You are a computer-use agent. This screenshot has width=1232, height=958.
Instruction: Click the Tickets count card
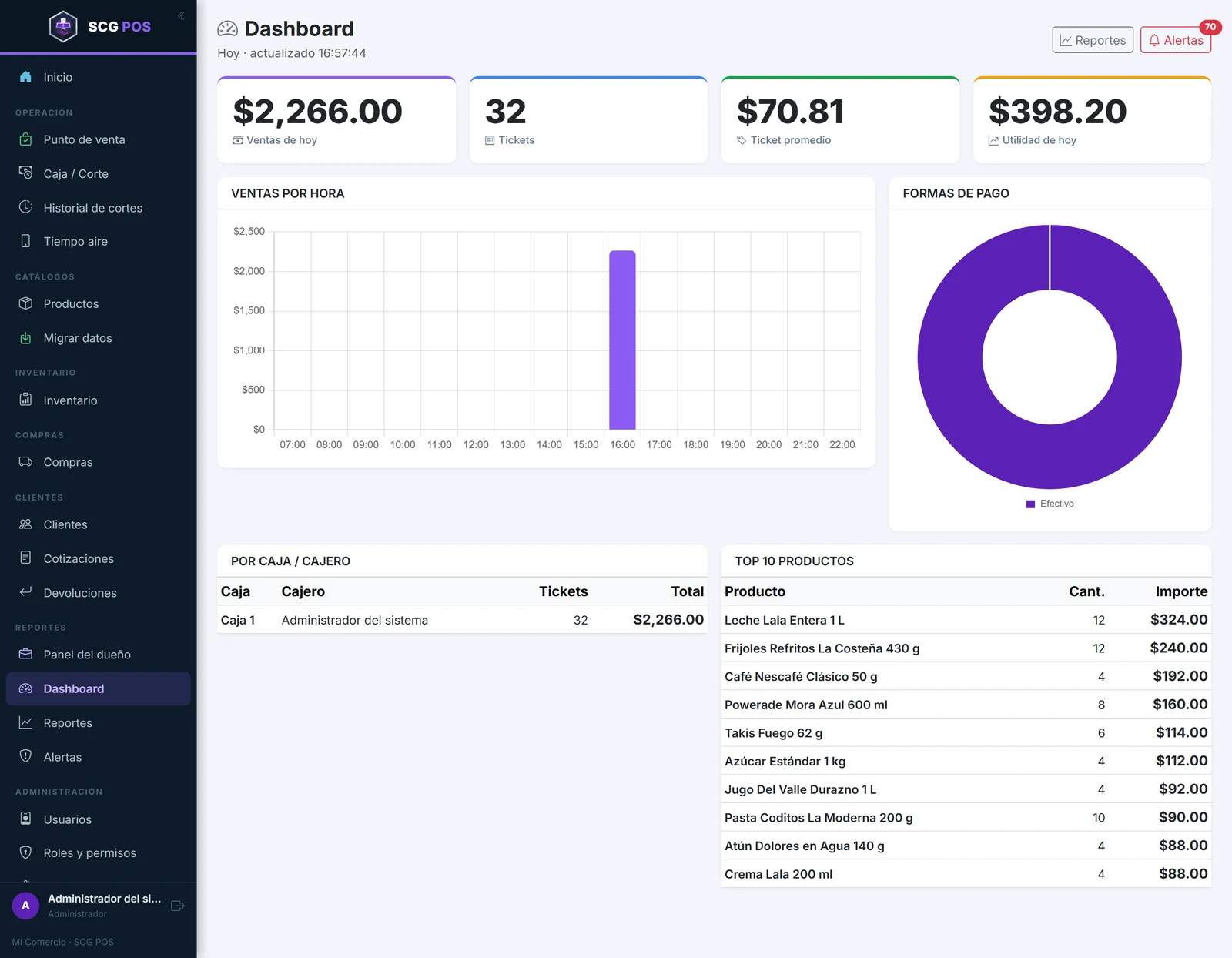(x=588, y=120)
